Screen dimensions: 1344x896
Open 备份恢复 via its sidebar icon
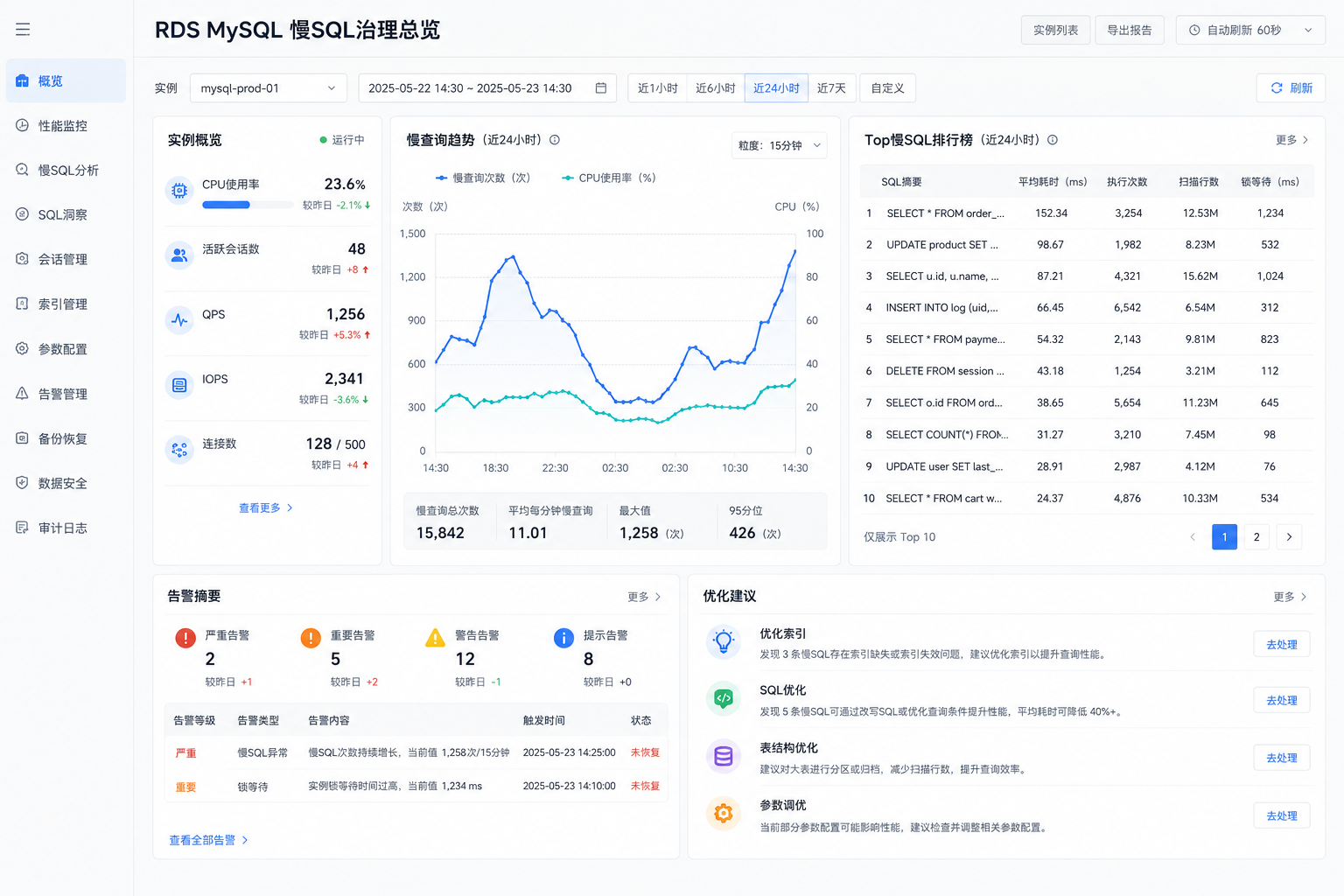point(23,438)
